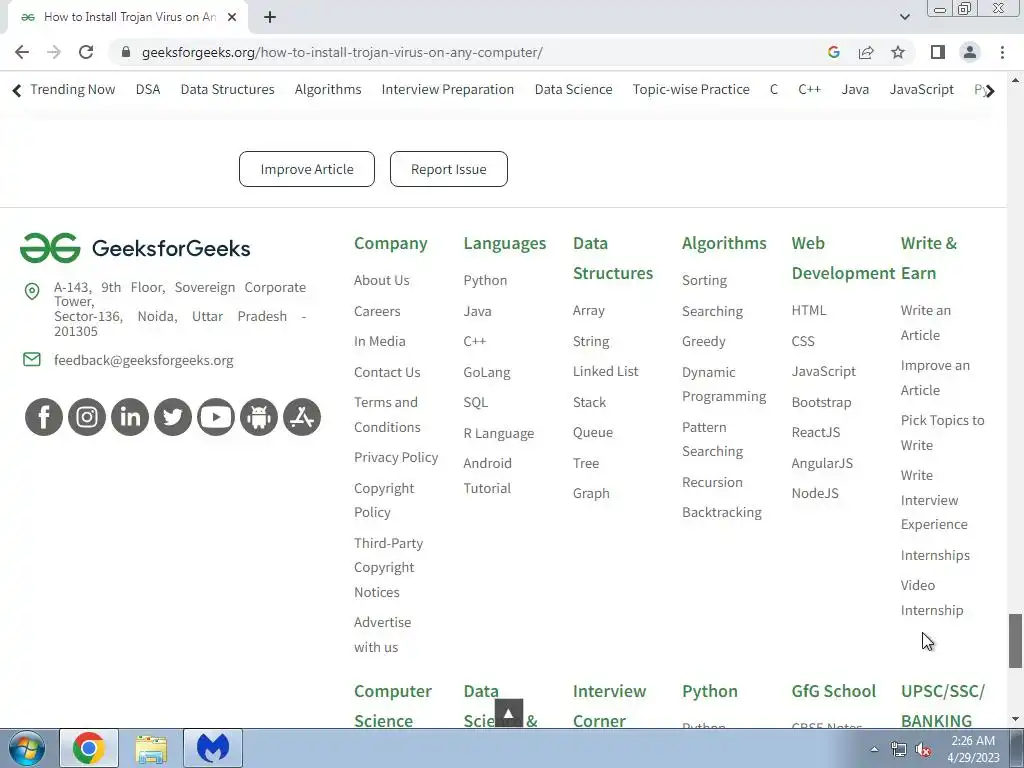
Task: Click the muted volume tray icon
Action: point(923,749)
